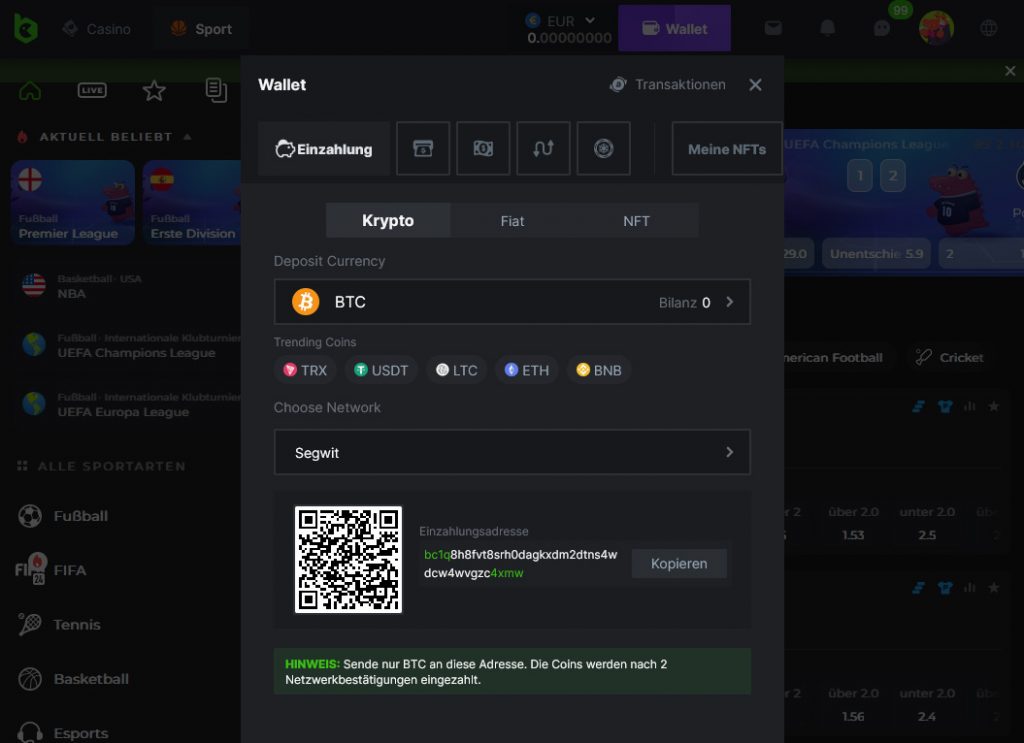Open the bet slip list icon
The width and height of the screenshot is (1024, 743).
[x=216, y=90]
